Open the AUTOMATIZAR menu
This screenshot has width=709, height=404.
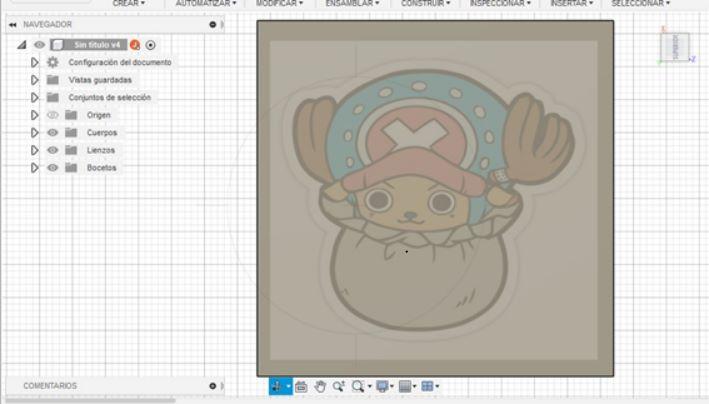206,3
